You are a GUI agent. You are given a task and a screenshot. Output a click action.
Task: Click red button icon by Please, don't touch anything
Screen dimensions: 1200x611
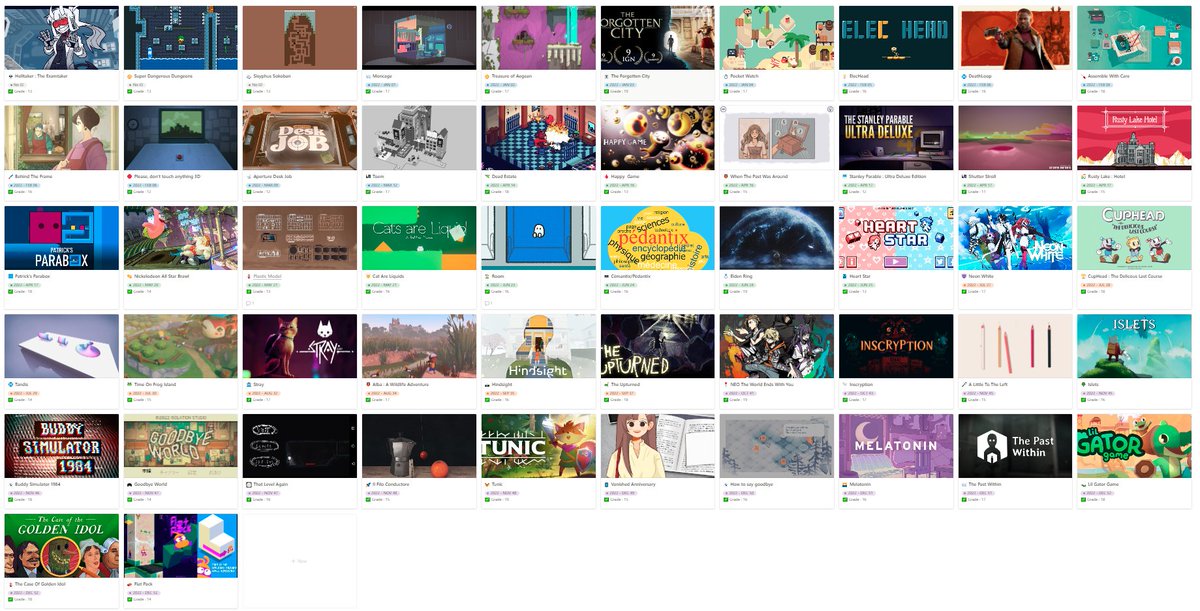click(129, 176)
